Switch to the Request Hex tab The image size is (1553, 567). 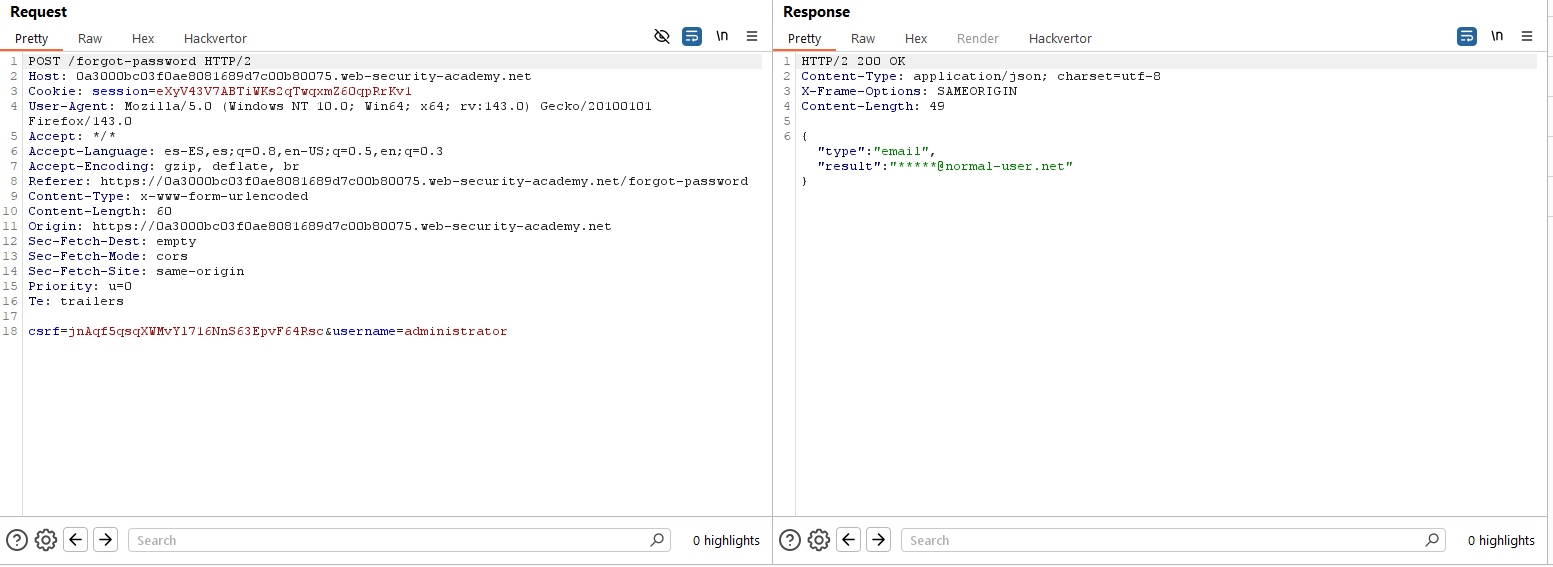(143, 39)
